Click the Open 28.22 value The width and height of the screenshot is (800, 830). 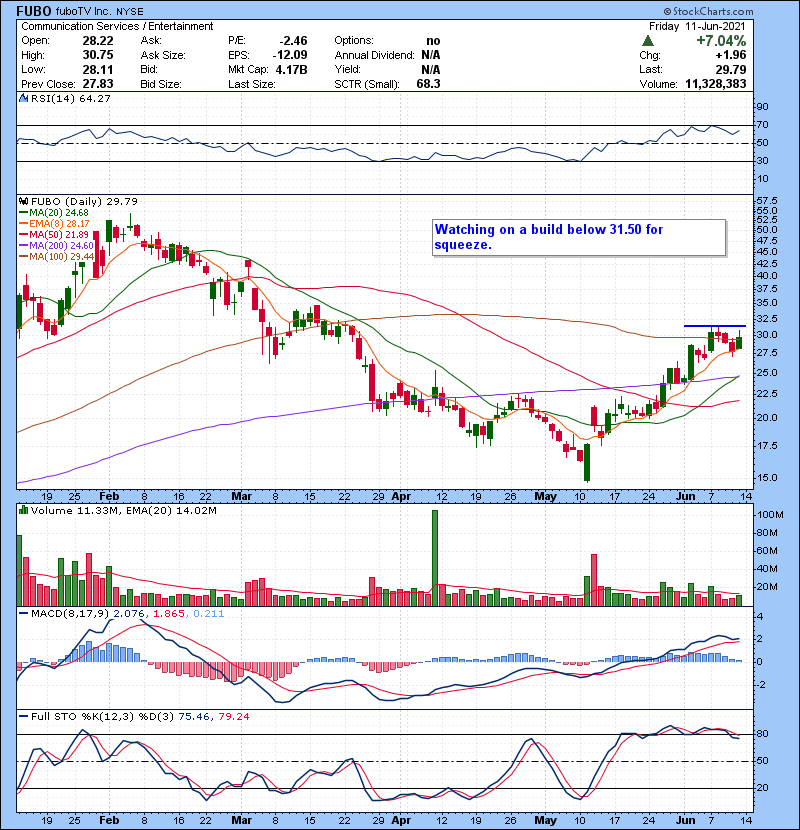tap(98, 41)
